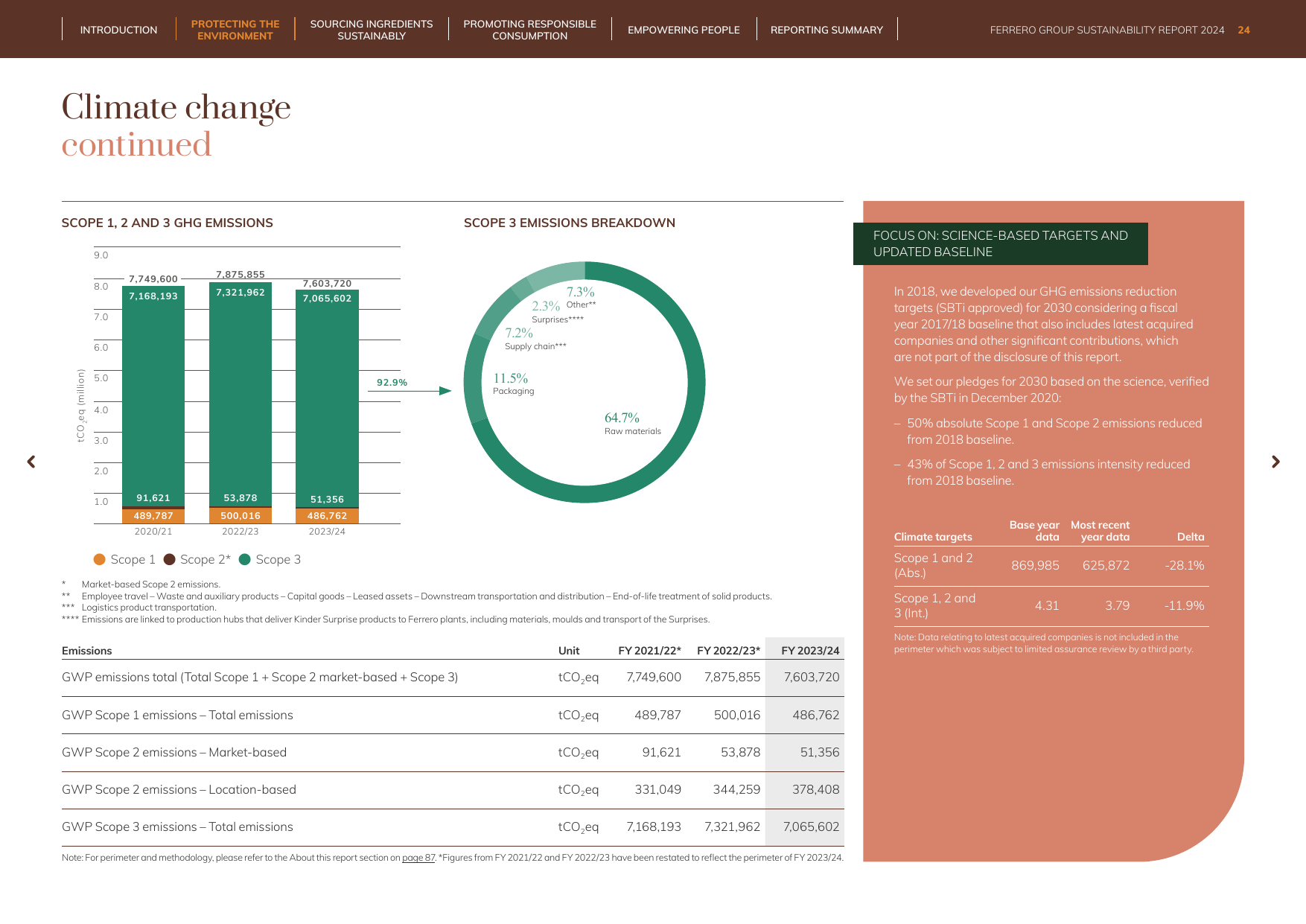Select the 2020/21 green Scope 3 bar

pyautogui.click(x=153, y=396)
